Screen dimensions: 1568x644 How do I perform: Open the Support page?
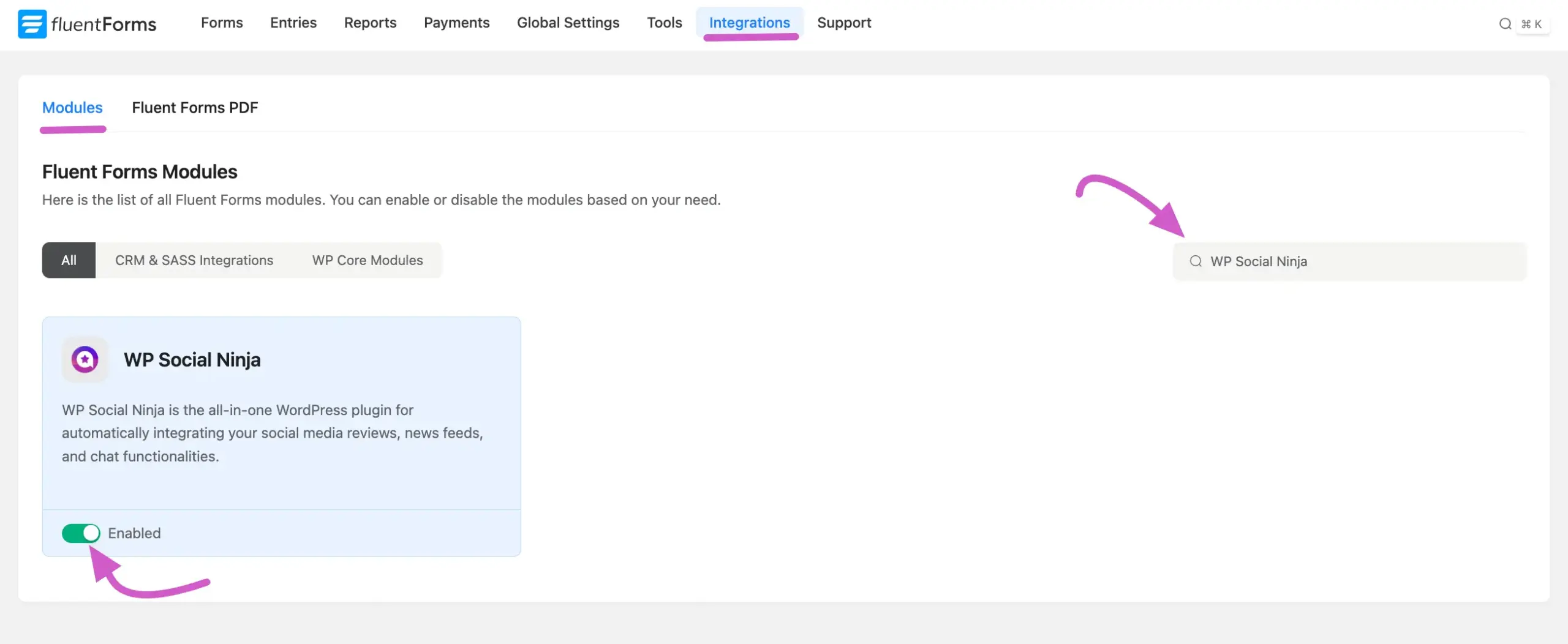(843, 23)
